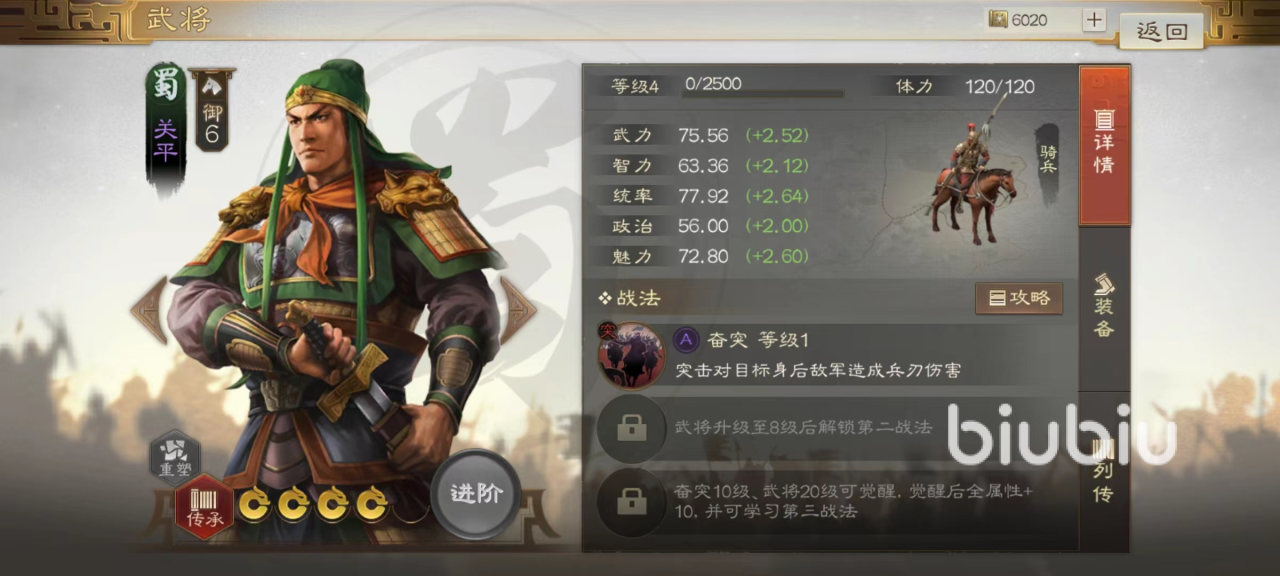This screenshot has height=576, width=1280.
Task: Tap the 重塑 reshape icon
Action: pos(176,457)
